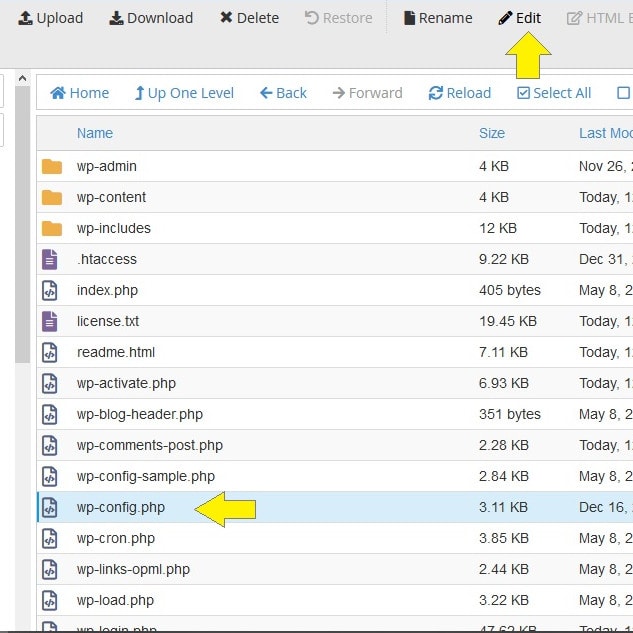The image size is (633, 633).
Task: Click the .htaccess file icon
Action: click(50, 259)
